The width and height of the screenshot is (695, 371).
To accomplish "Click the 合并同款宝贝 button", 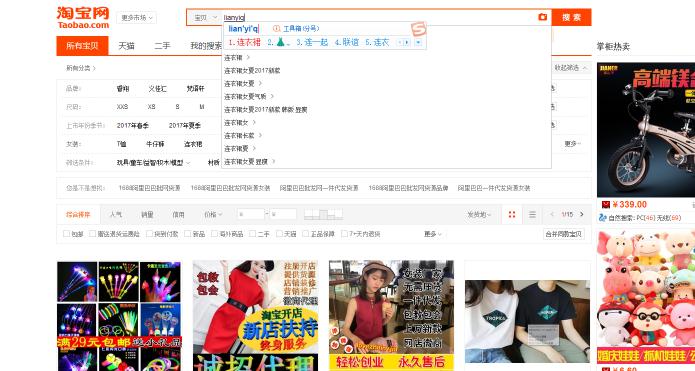I will [x=563, y=234].
